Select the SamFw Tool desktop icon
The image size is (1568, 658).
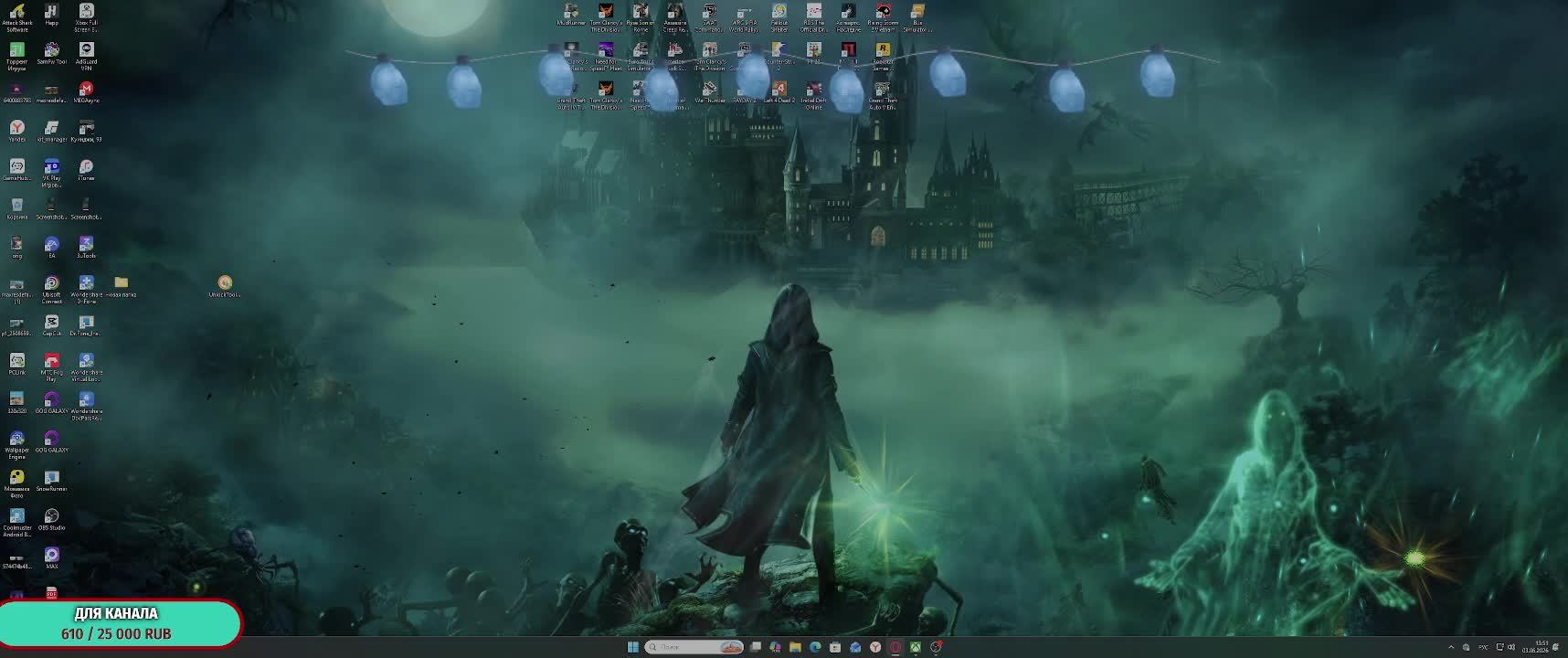click(x=52, y=53)
